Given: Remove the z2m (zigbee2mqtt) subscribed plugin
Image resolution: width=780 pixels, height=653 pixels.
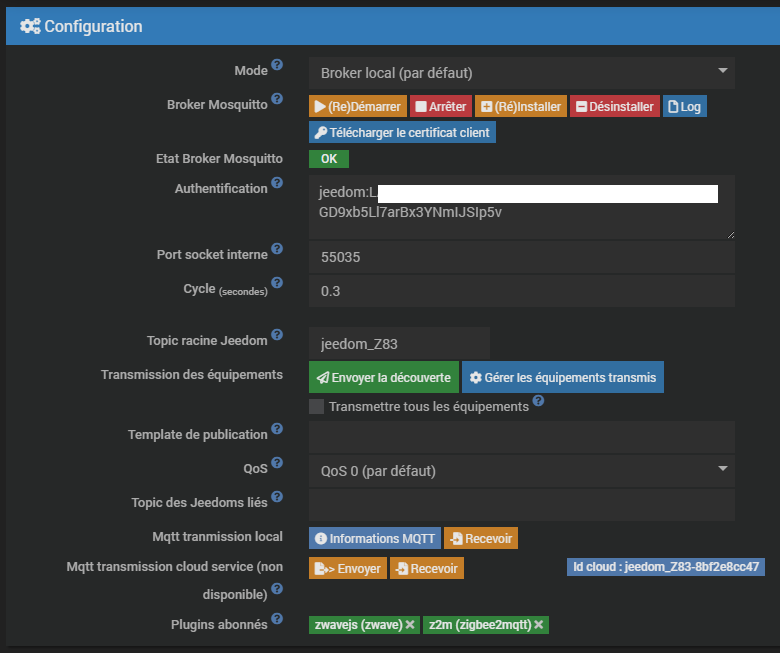Looking at the screenshot, I should point(539,625).
